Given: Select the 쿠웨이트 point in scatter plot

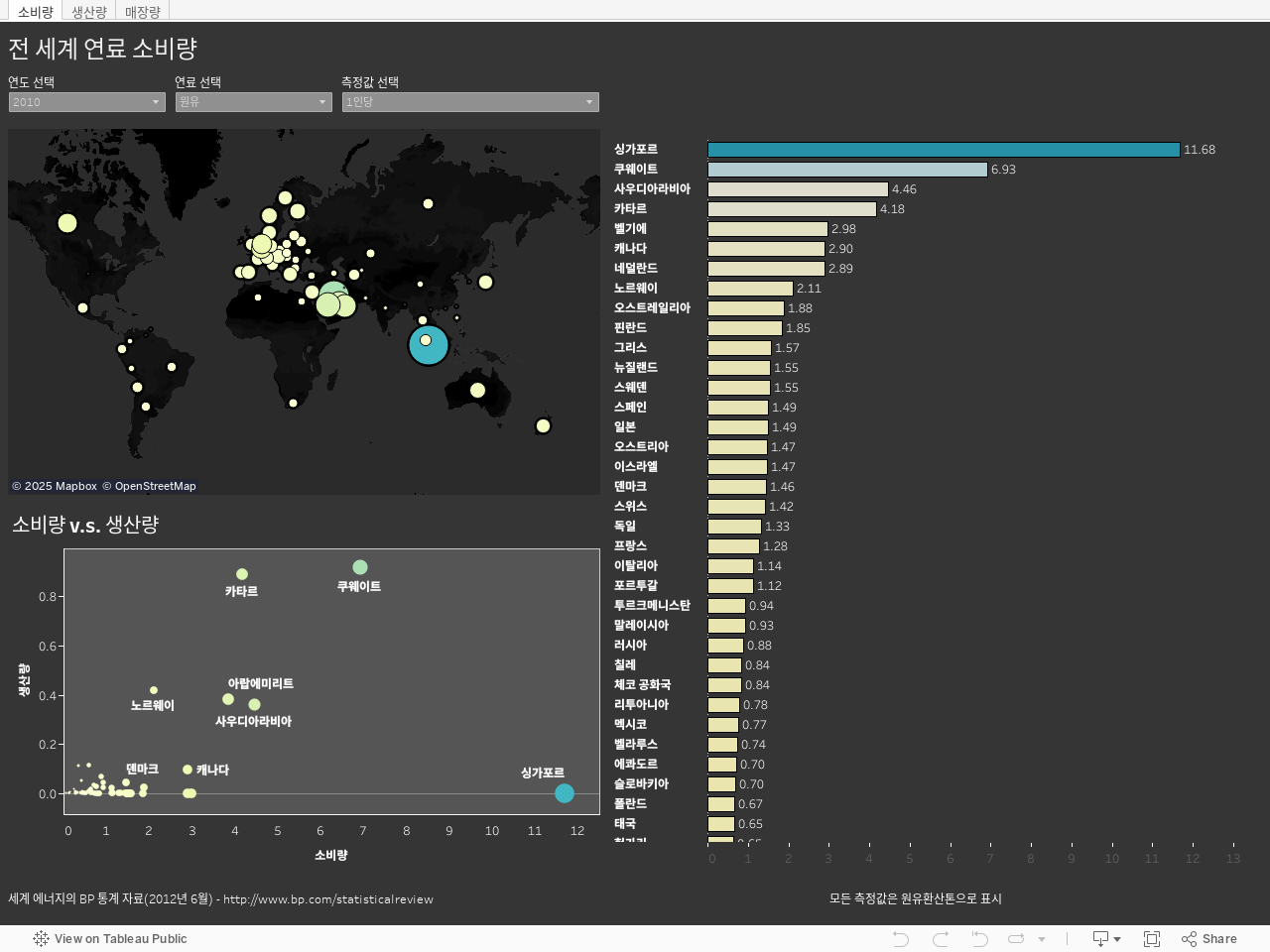Looking at the screenshot, I should click(x=360, y=567).
